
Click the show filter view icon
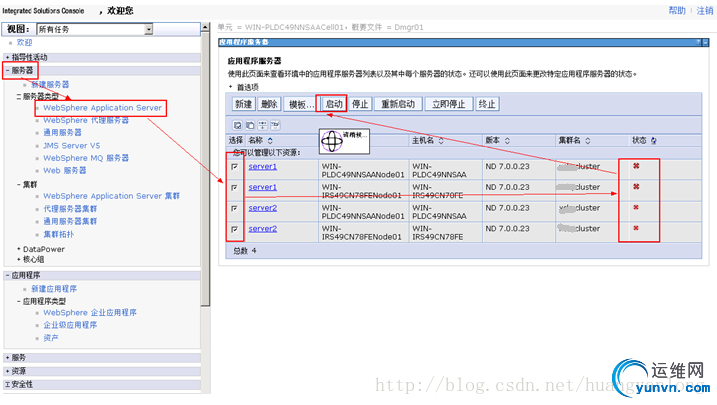point(263,125)
